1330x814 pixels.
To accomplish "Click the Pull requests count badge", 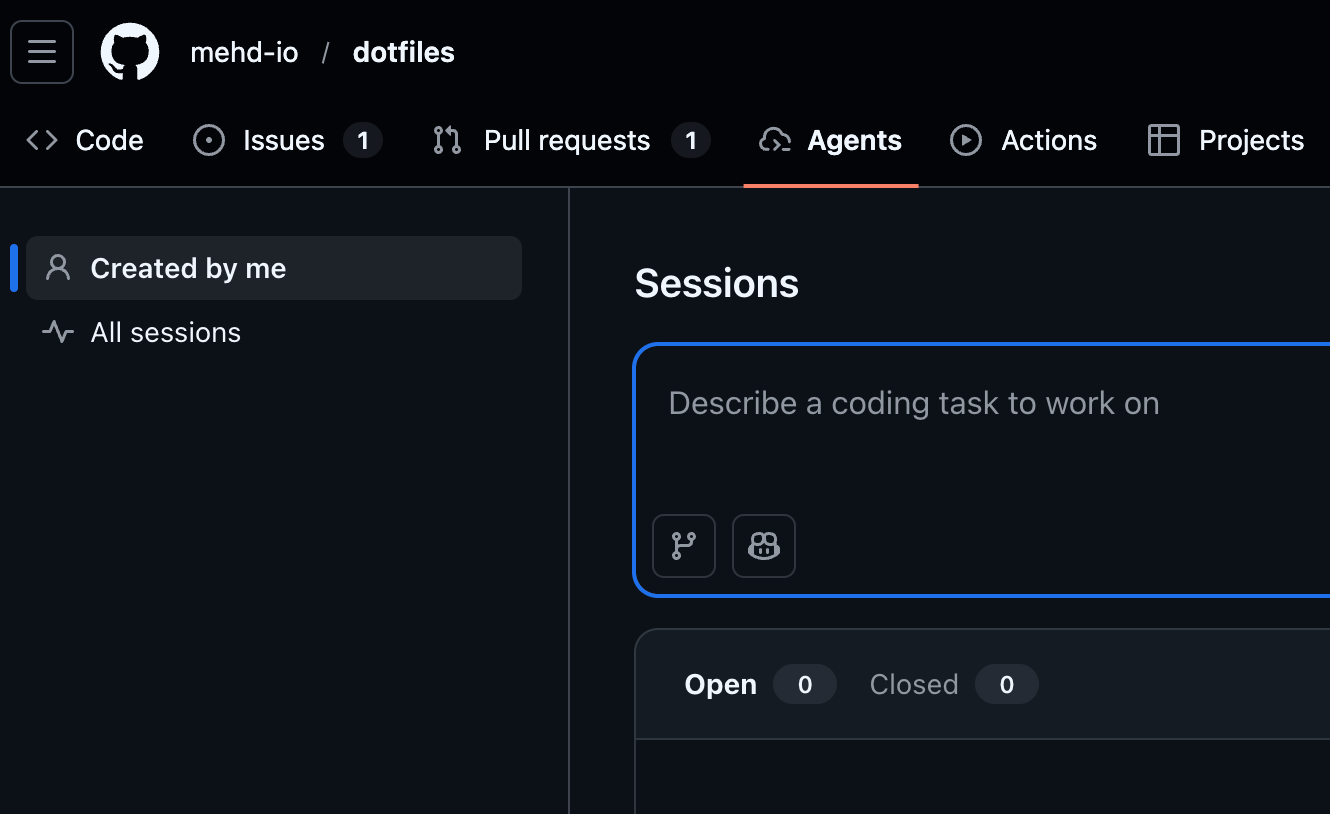I will 691,141.
